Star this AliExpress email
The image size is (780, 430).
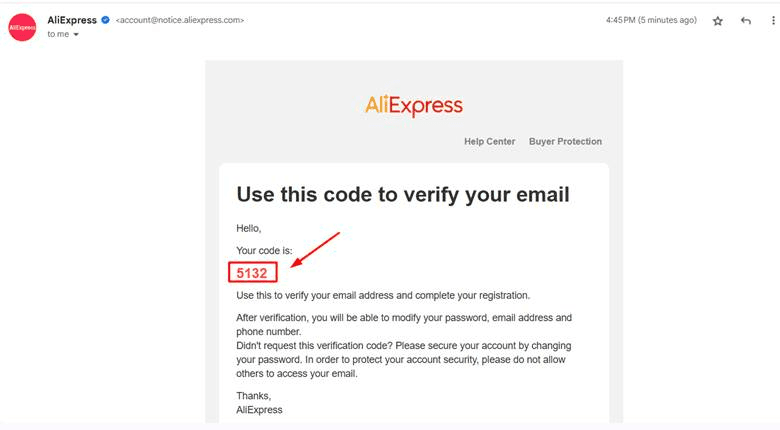(x=717, y=21)
